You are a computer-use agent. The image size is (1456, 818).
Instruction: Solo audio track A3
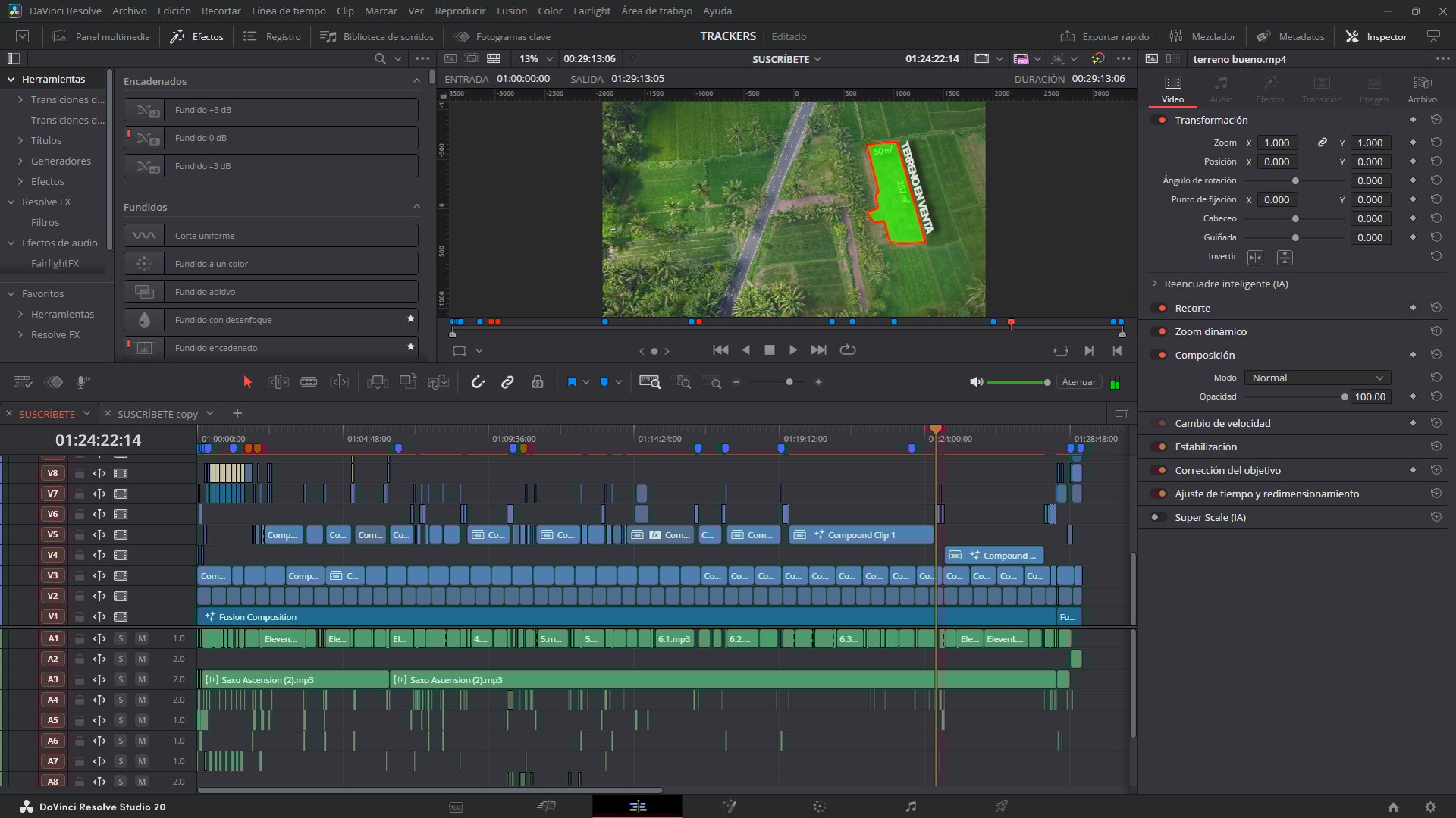(x=121, y=679)
